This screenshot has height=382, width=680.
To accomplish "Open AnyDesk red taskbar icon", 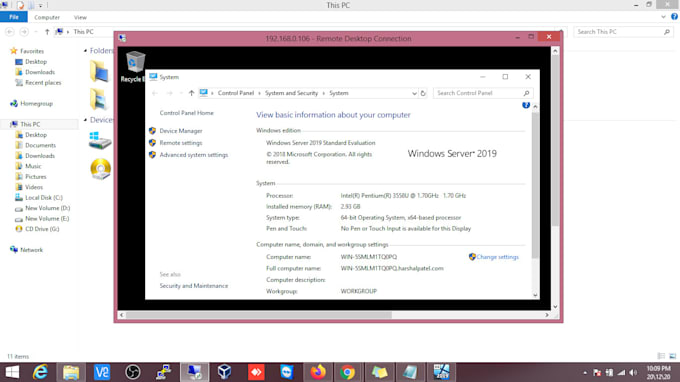I will (256, 372).
